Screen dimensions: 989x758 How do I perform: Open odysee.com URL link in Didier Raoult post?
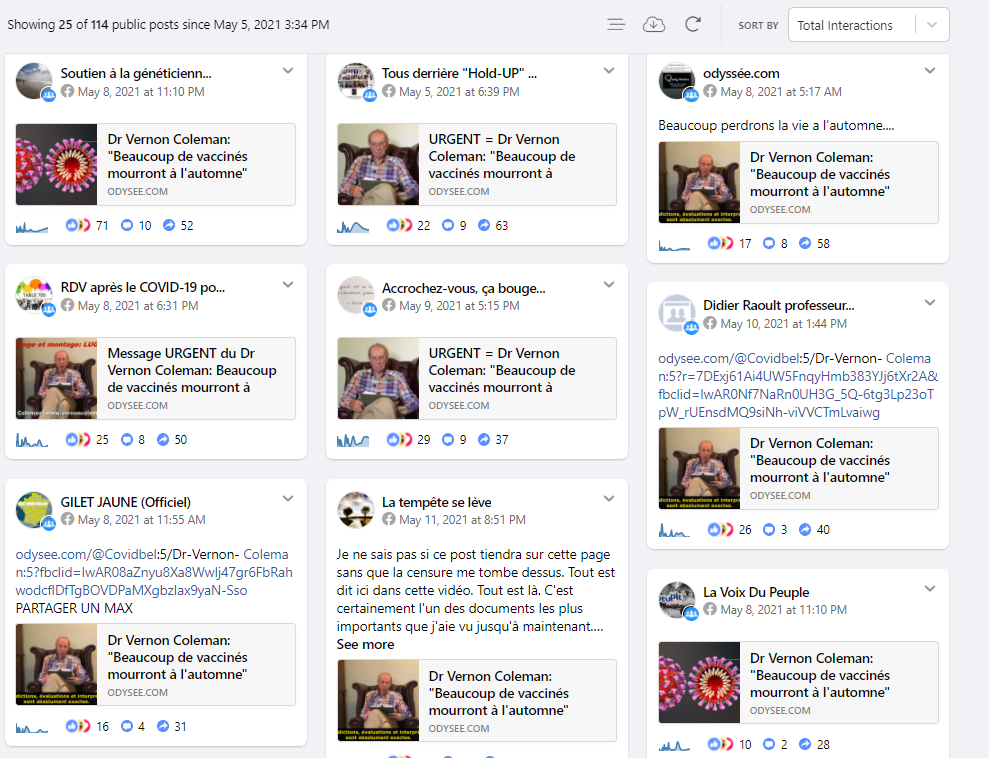click(x=798, y=385)
